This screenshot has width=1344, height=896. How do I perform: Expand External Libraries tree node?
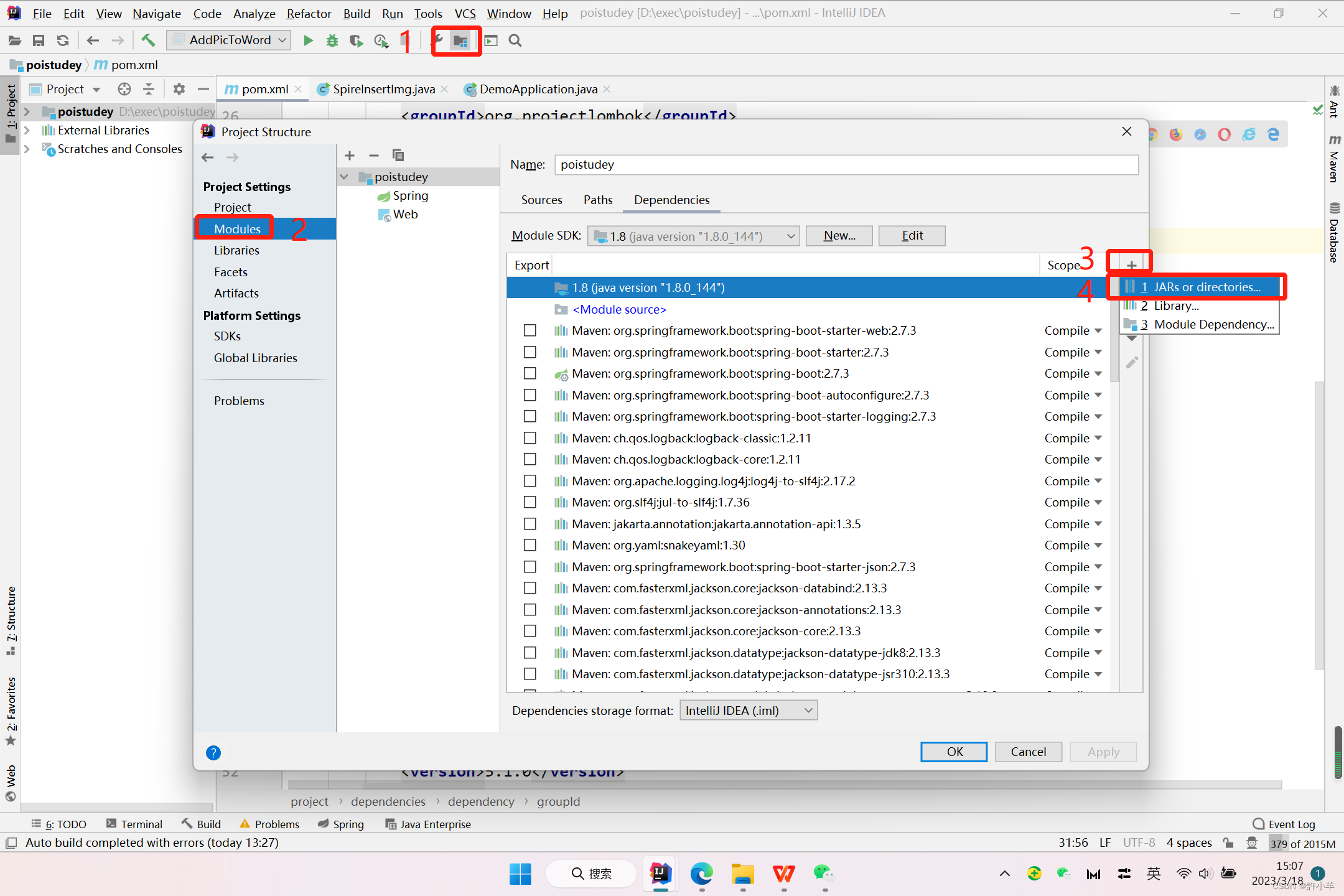pyautogui.click(x=27, y=131)
